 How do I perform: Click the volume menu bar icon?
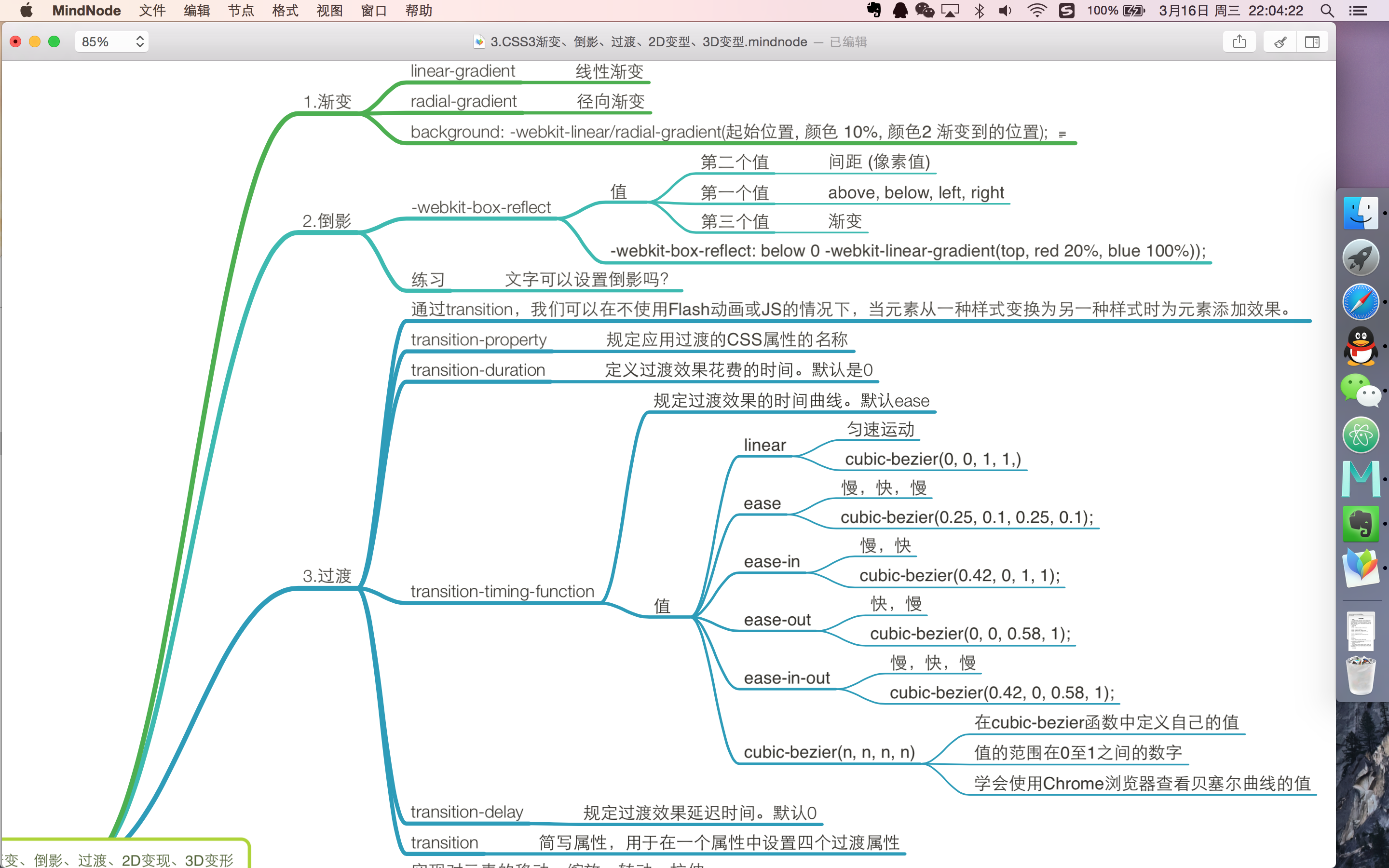(1005, 10)
